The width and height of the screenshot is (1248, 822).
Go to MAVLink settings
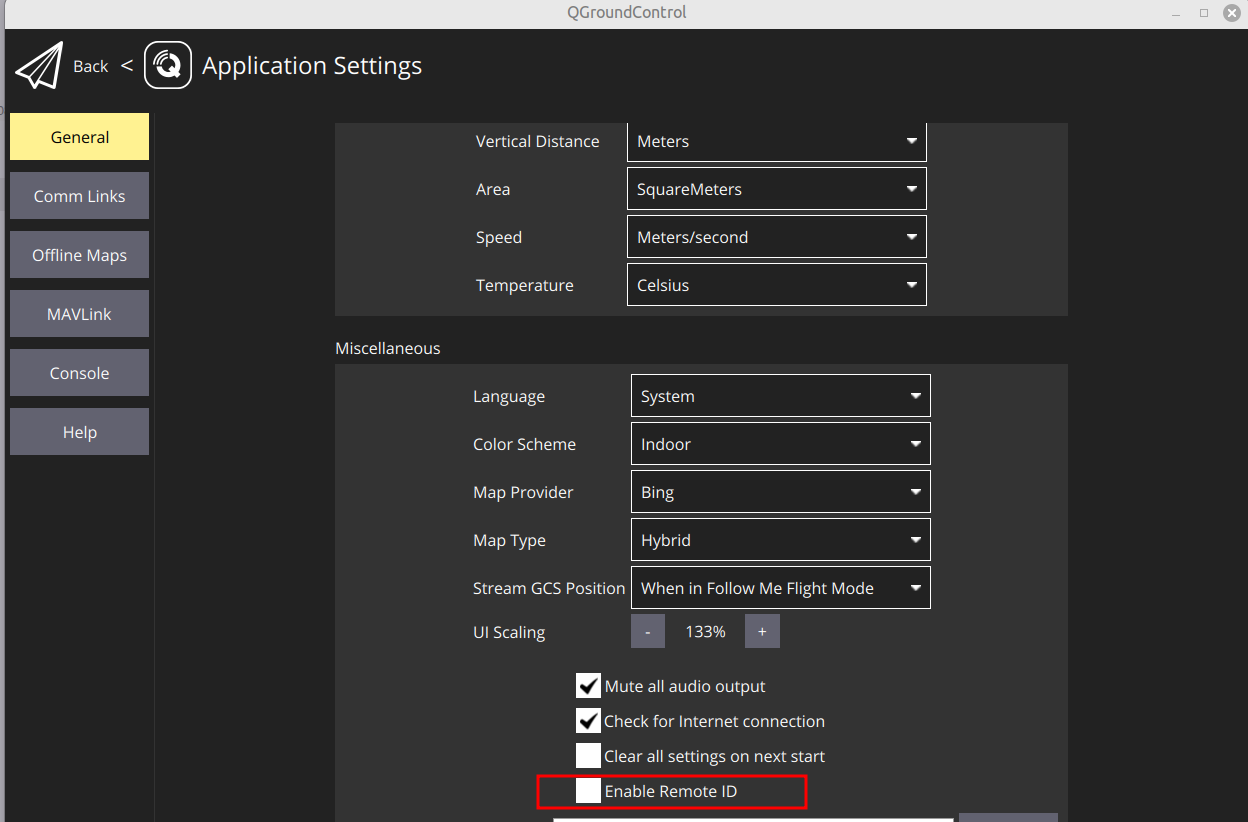click(80, 314)
